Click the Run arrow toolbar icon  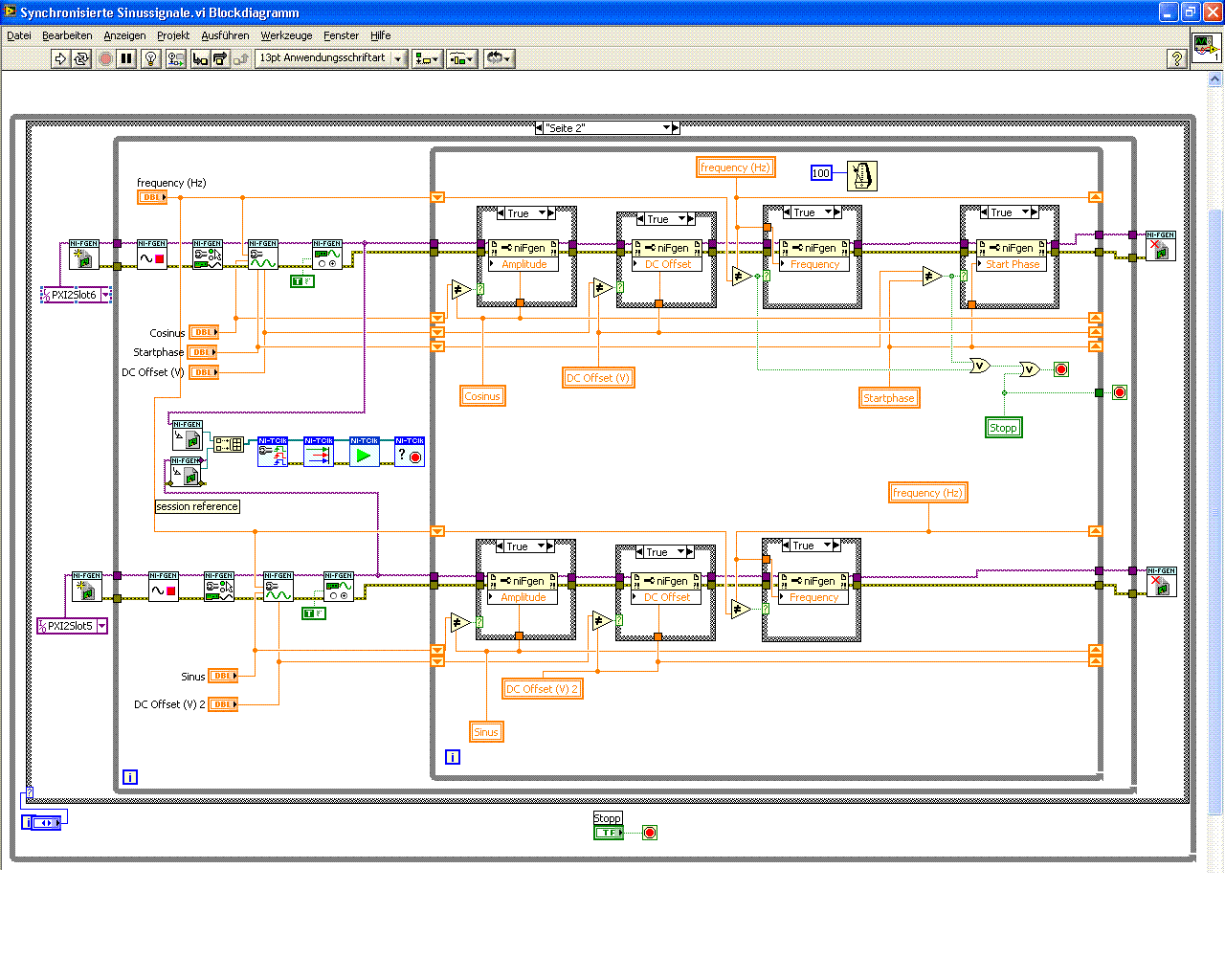click(x=60, y=58)
